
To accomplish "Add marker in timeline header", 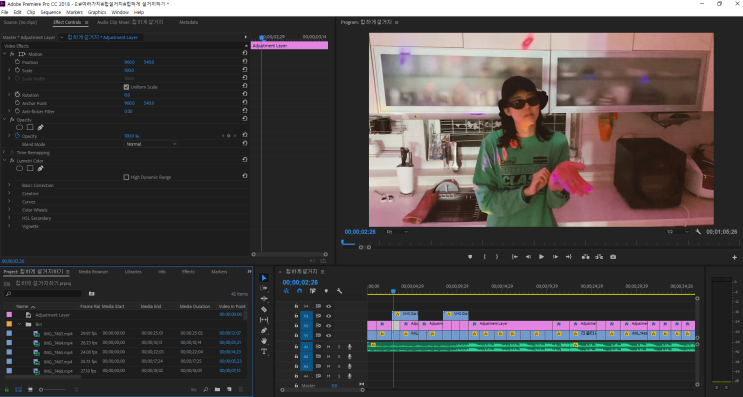I will click(x=326, y=291).
